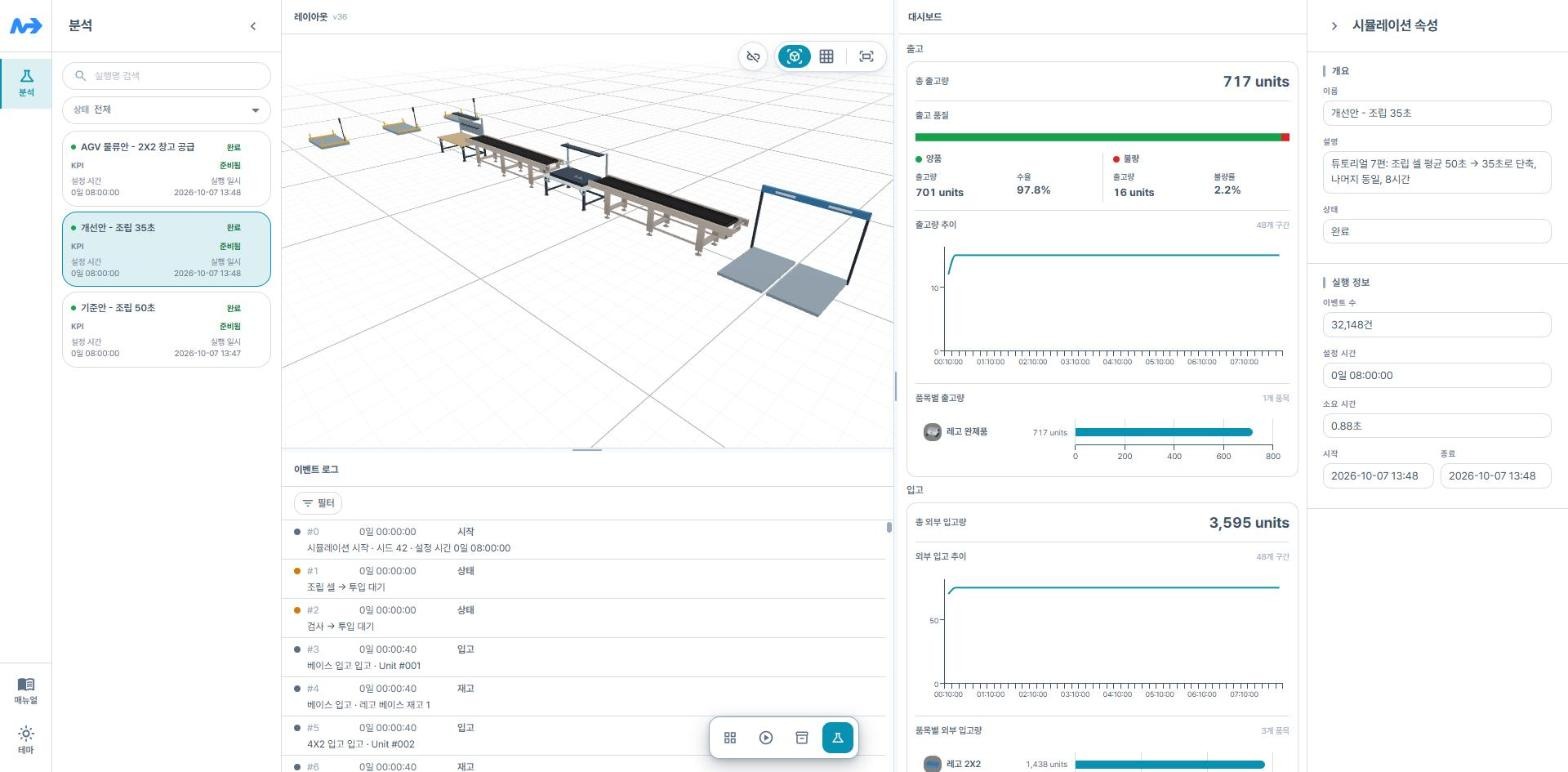Switch to 3D perspective view mode
Viewport: 1568px width, 772px height.
pyautogui.click(x=794, y=57)
